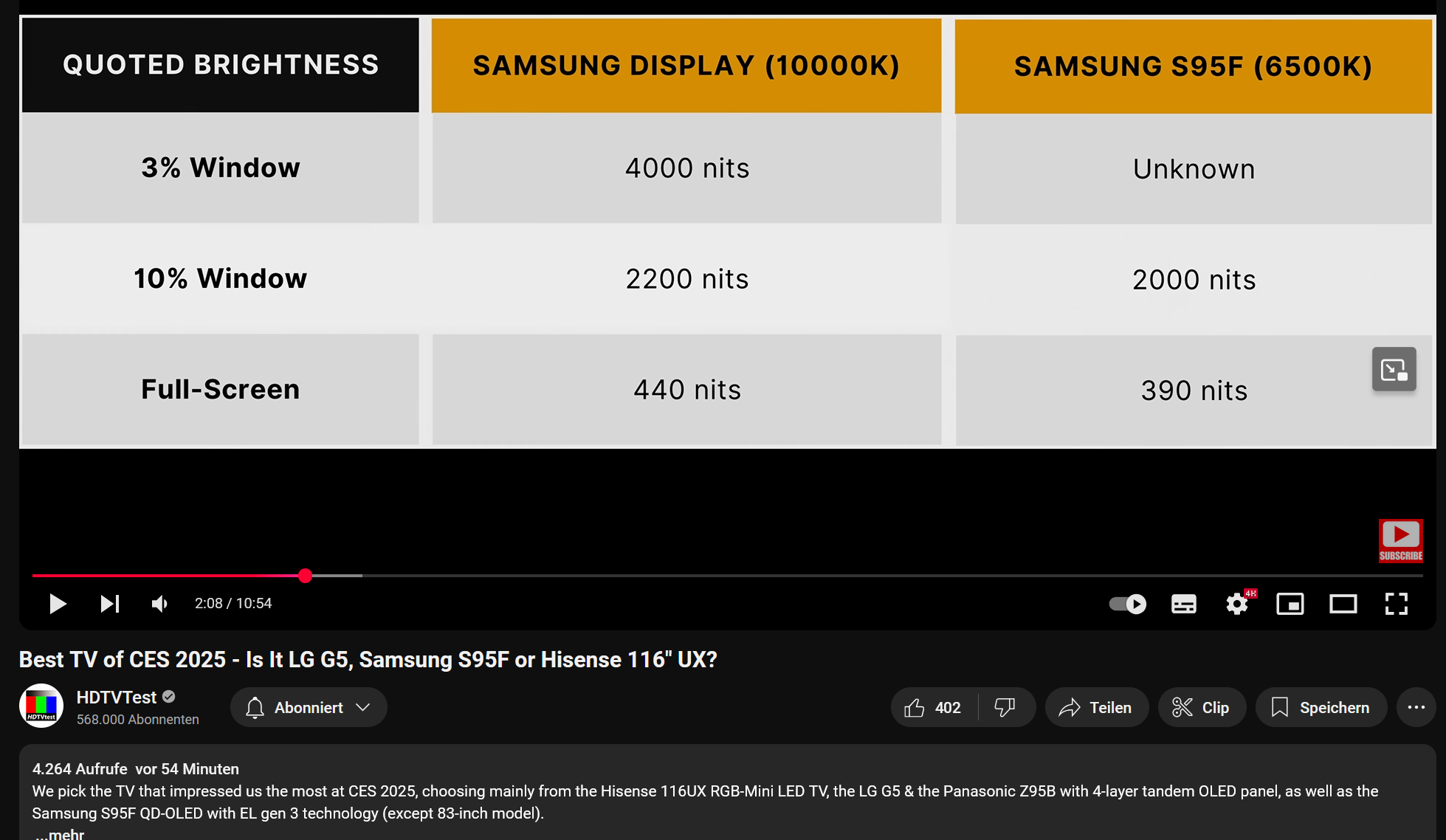Dislike the video
This screenshot has height=840, width=1446.
click(1005, 706)
